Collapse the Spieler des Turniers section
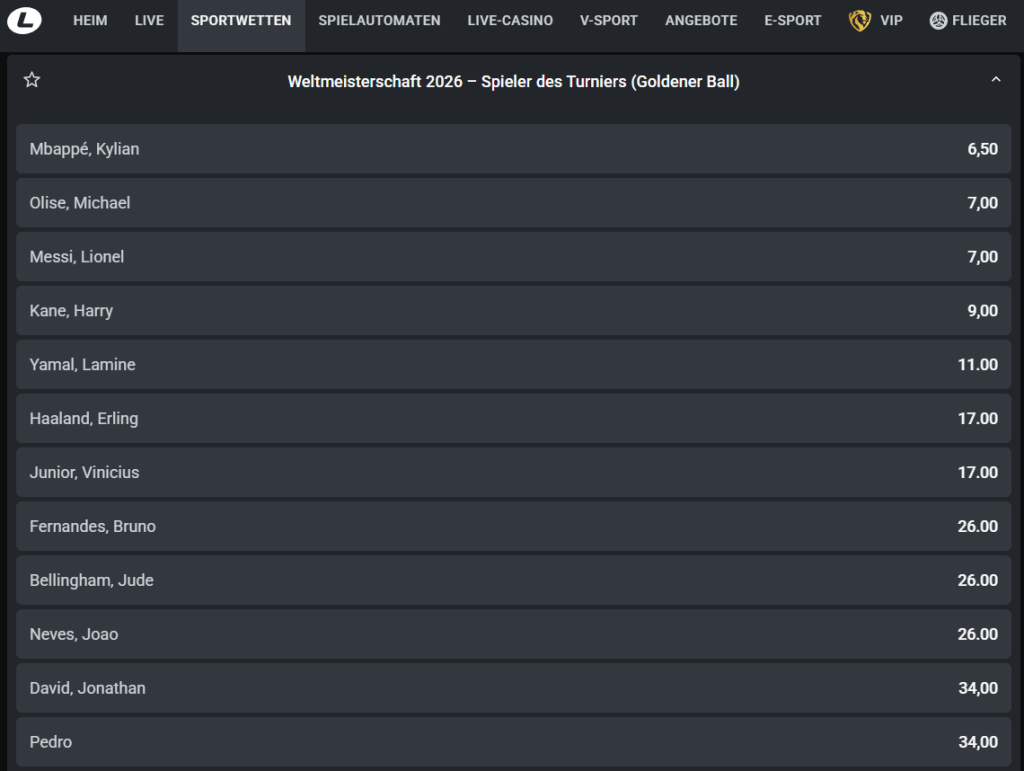Image resolution: width=1024 pixels, height=771 pixels. [x=995, y=80]
